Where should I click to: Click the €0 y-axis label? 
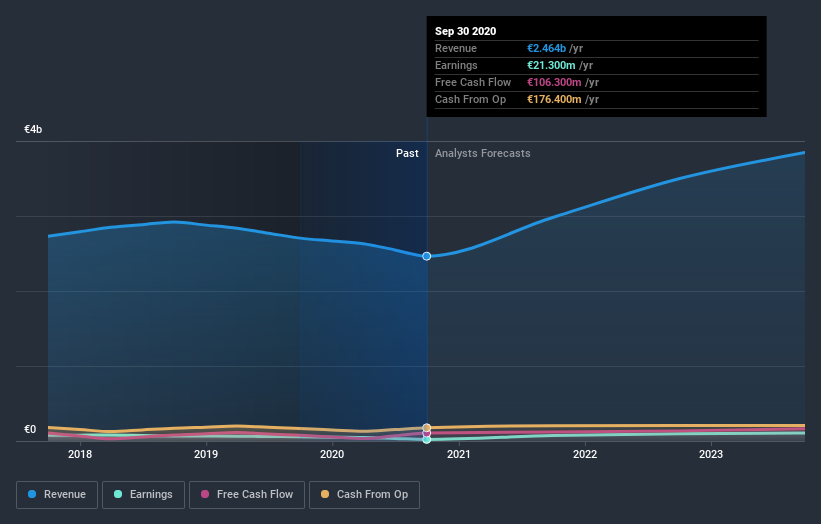pos(30,429)
